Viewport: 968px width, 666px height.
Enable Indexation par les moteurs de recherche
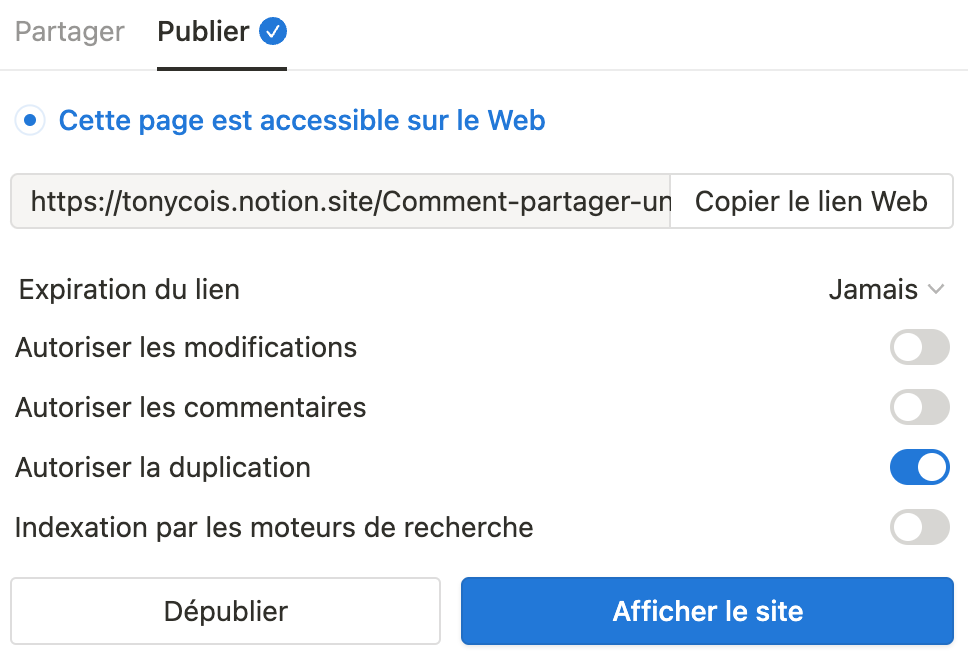pyautogui.click(x=920, y=527)
